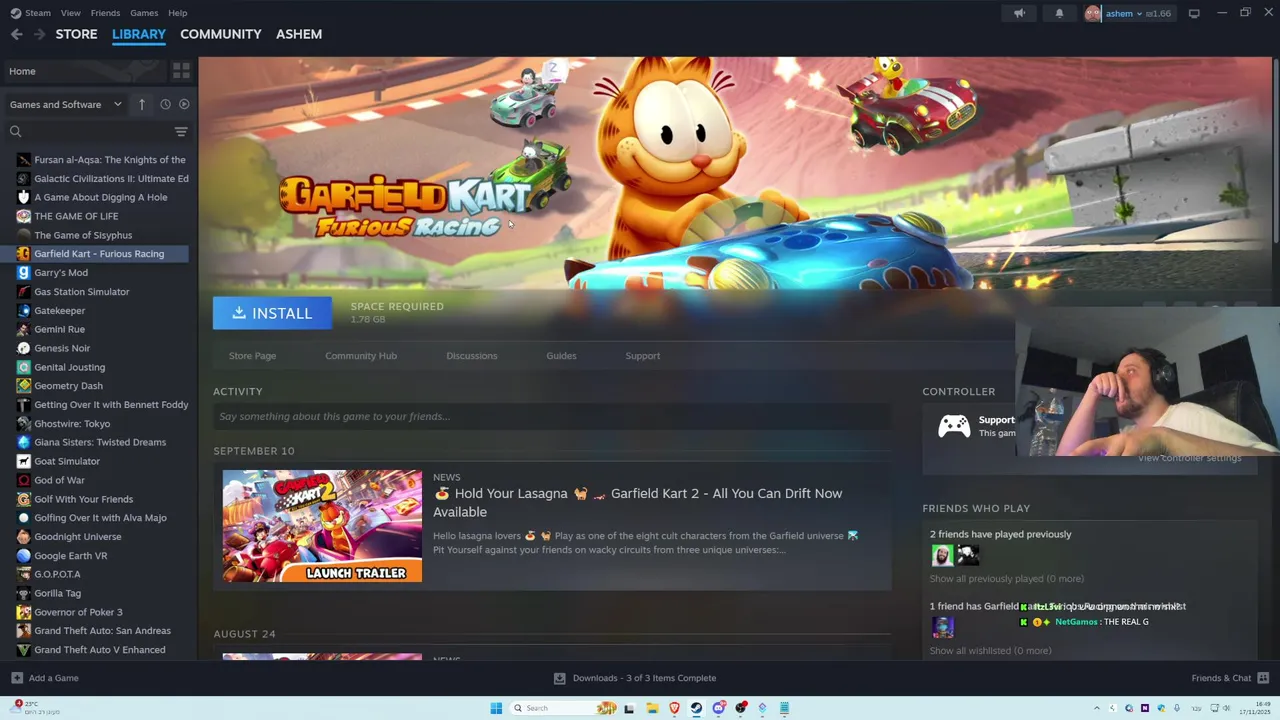The image size is (1280, 720).
Task: Go to the STORE tab
Action: tap(76, 34)
